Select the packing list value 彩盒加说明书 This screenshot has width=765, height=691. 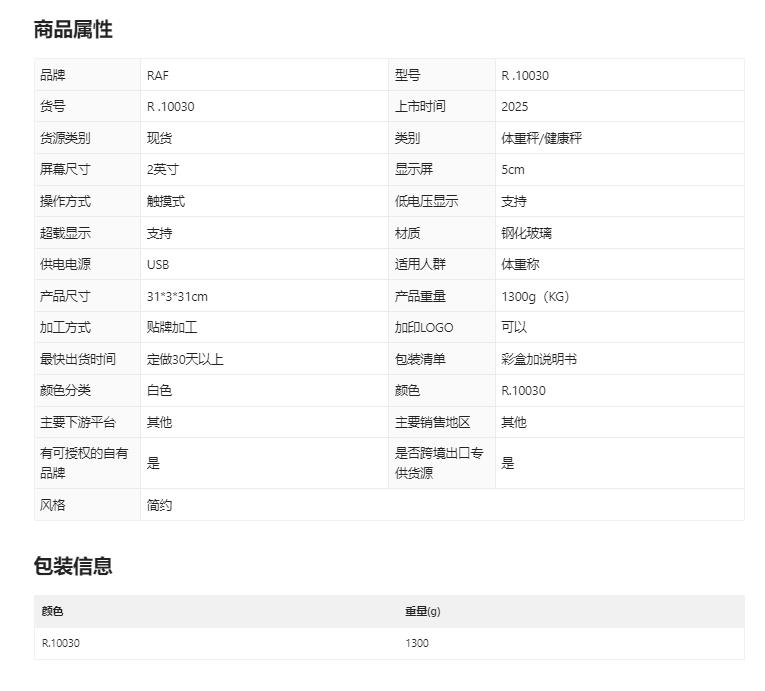[538, 359]
